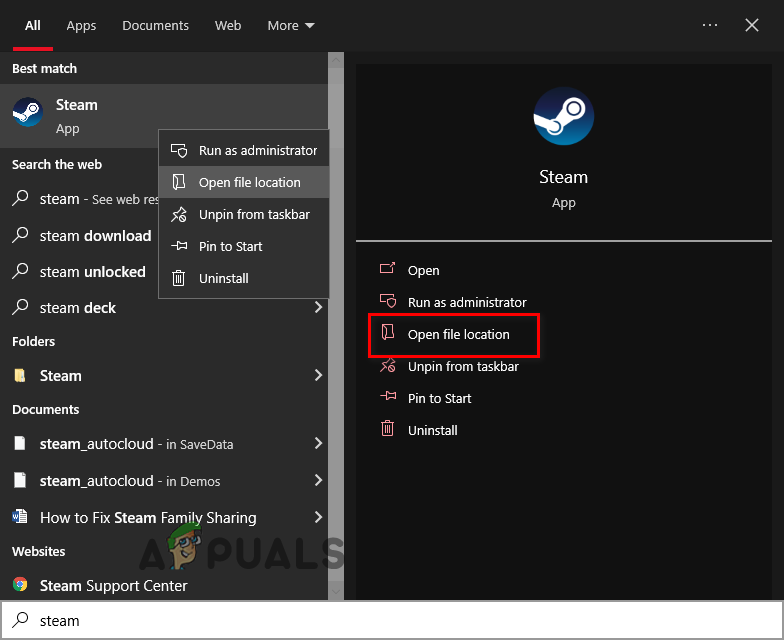Click Unpin from taskbar in details pane
Viewport: 784px width, 640px height.
463,366
